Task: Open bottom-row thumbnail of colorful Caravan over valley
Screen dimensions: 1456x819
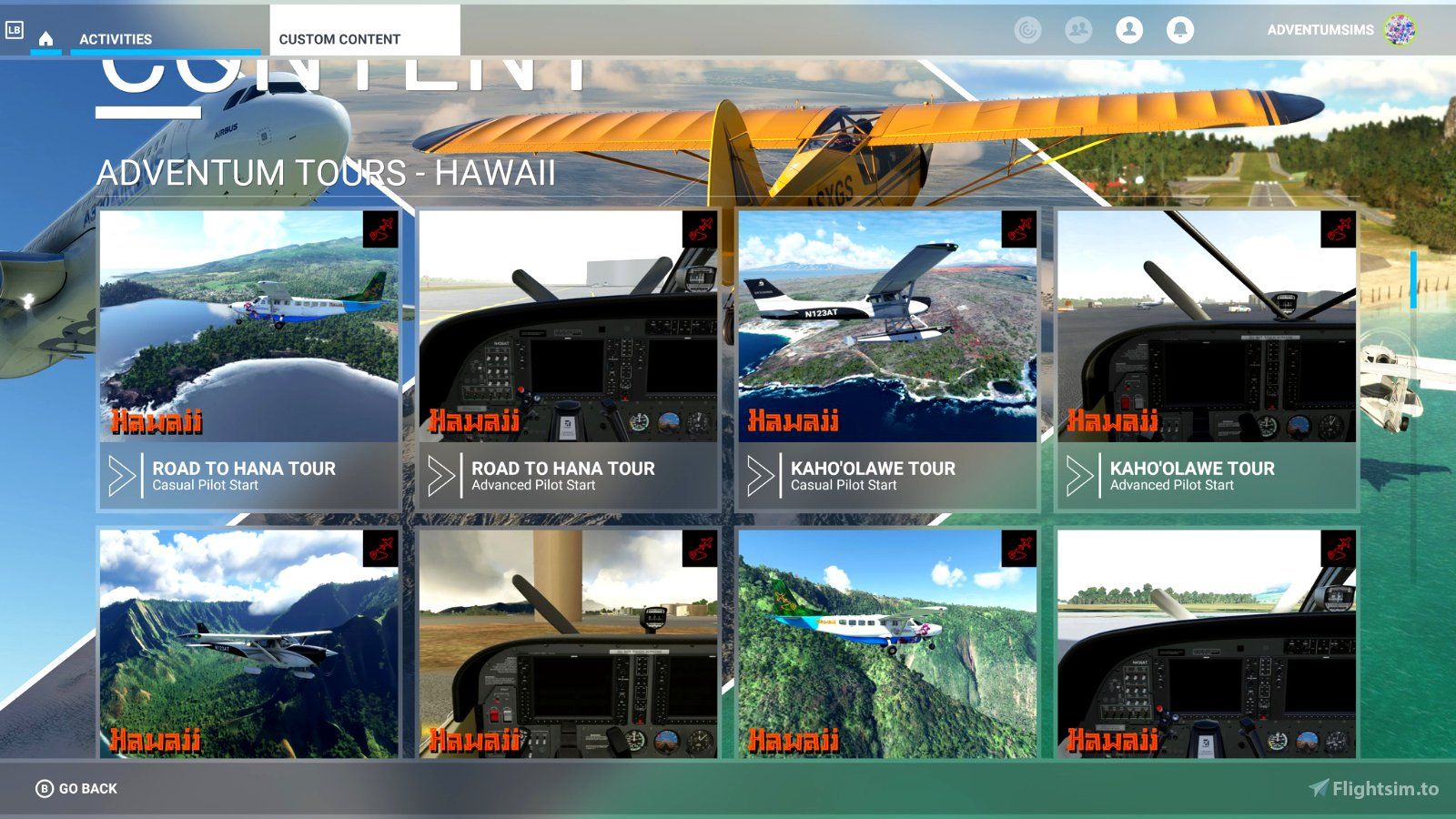Action: click(888, 644)
